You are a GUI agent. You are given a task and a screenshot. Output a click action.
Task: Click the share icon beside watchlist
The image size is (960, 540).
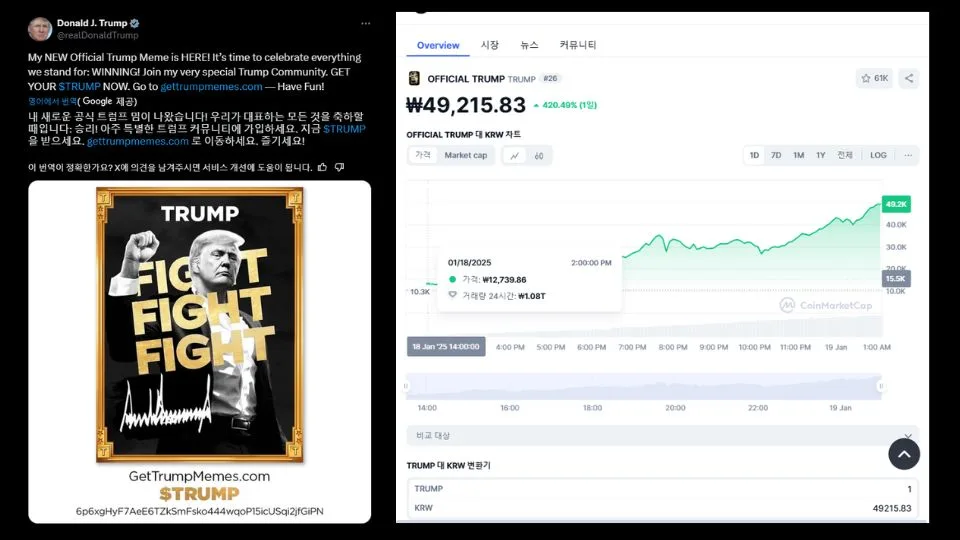pyautogui.click(x=909, y=78)
